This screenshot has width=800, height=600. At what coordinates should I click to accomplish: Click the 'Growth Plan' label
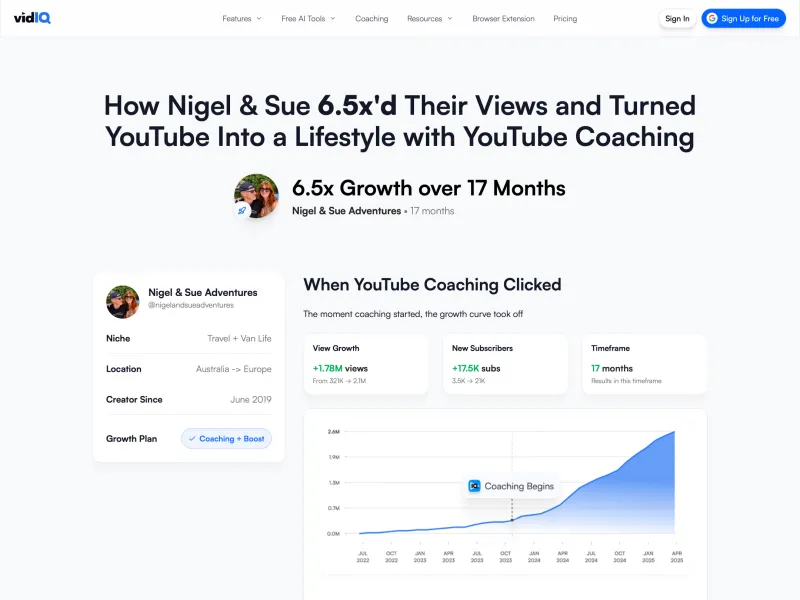pos(132,439)
